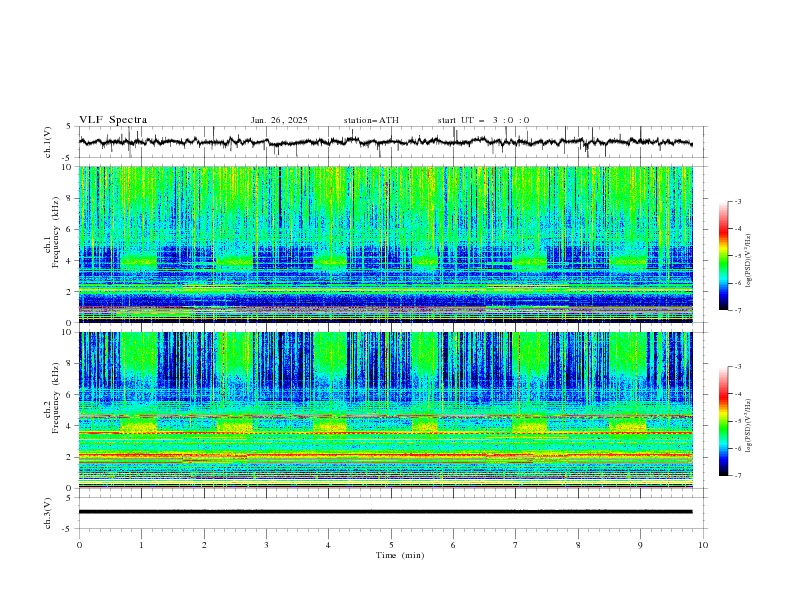Click the "-7" label on ch.2 color bar
792x612 pixels.
pos(737,476)
